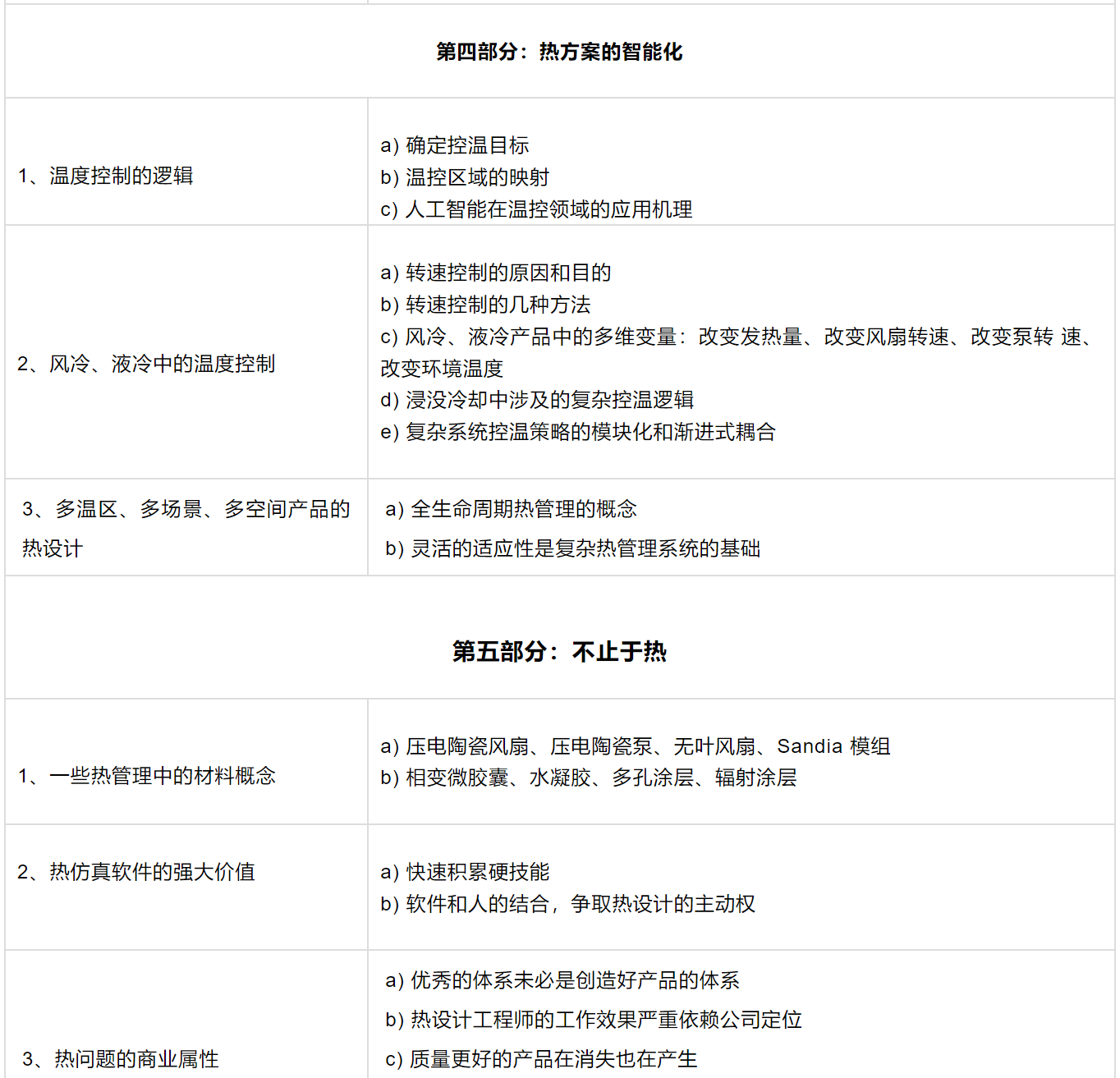This screenshot has width=1120, height=1078.
Task: Click the row title 3、热问题的商业属性
Action: 121,1059
